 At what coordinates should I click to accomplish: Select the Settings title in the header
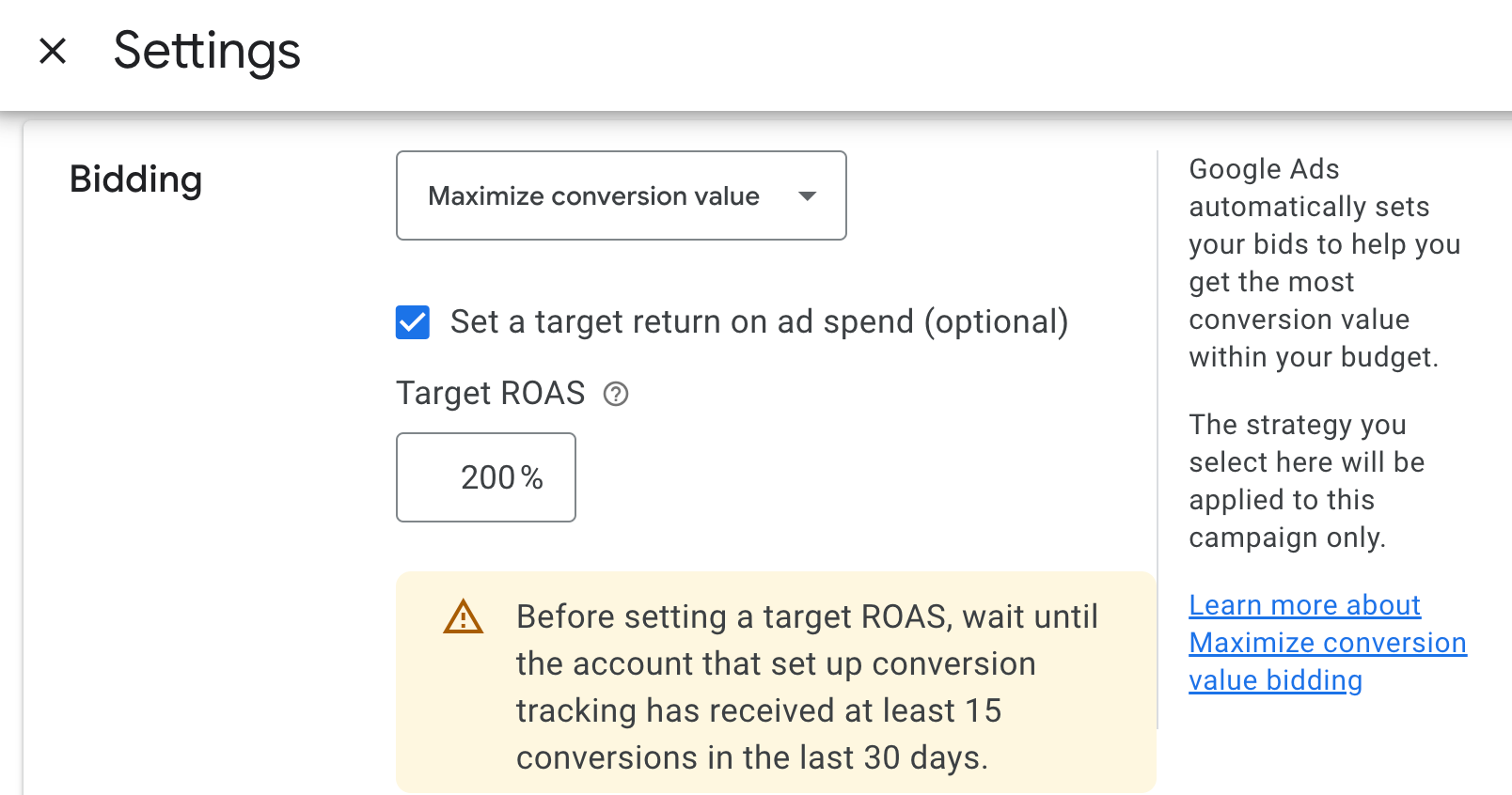pyautogui.click(x=206, y=52)
